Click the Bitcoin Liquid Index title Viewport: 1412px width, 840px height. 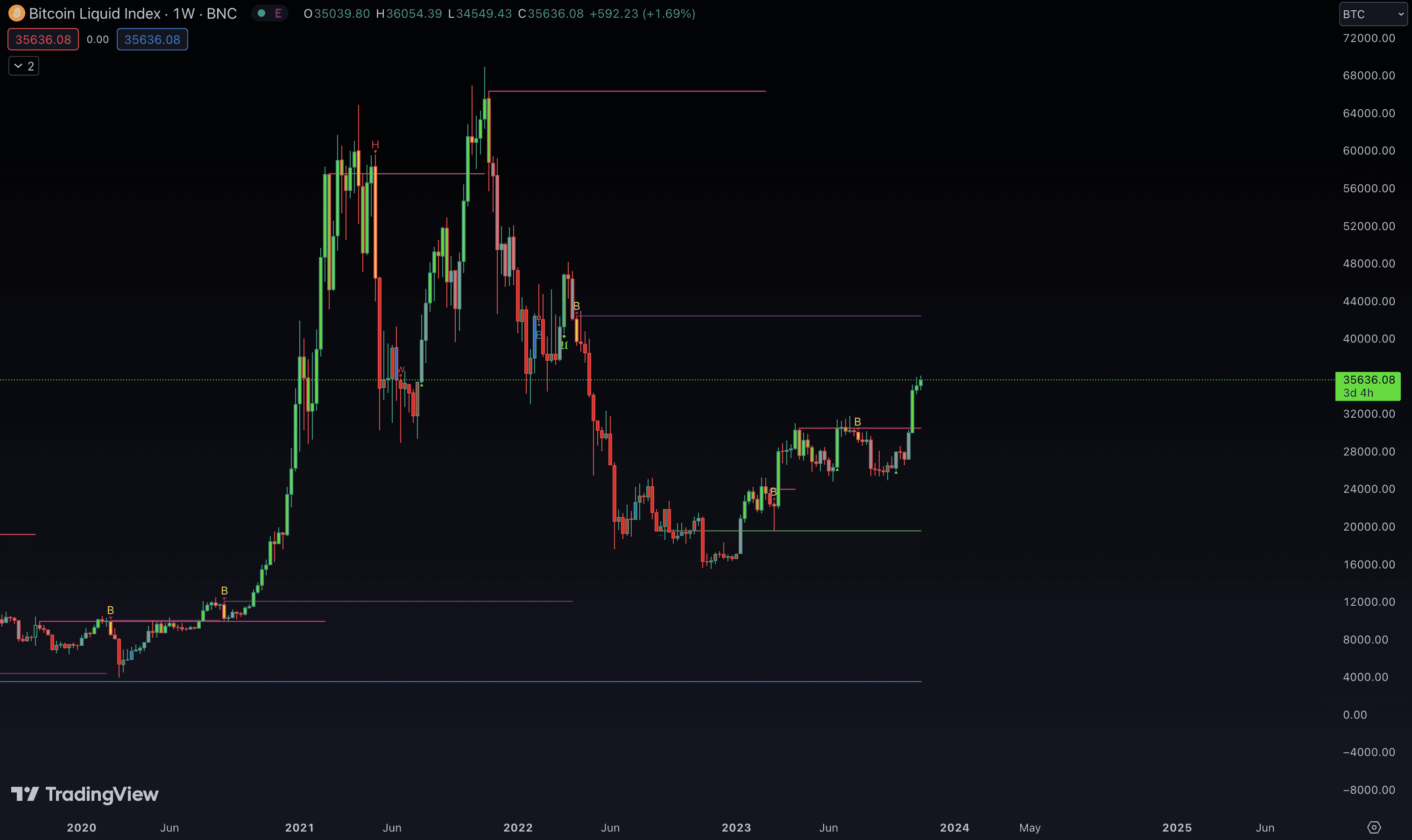click(x=95, y=13)
